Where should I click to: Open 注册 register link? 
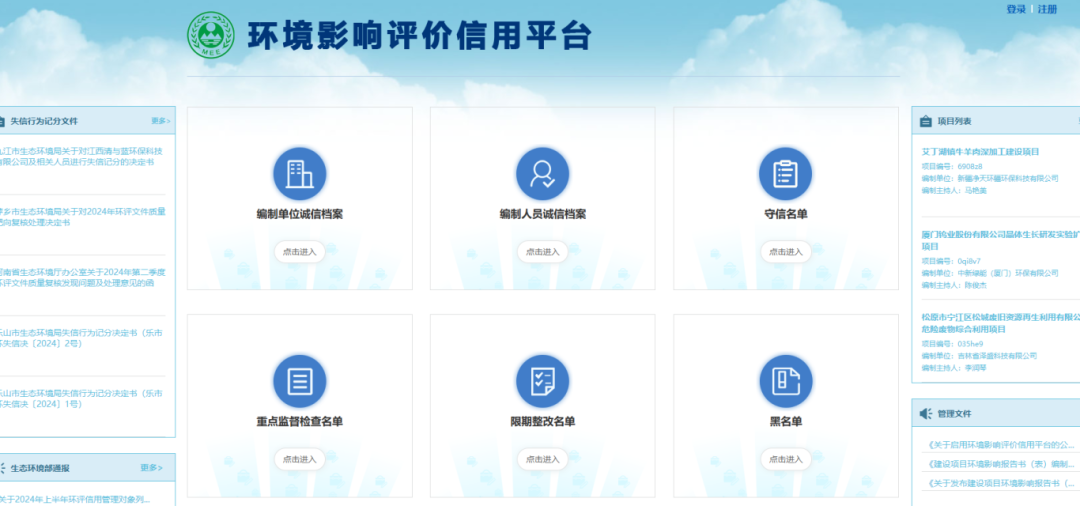point(1047,10)
